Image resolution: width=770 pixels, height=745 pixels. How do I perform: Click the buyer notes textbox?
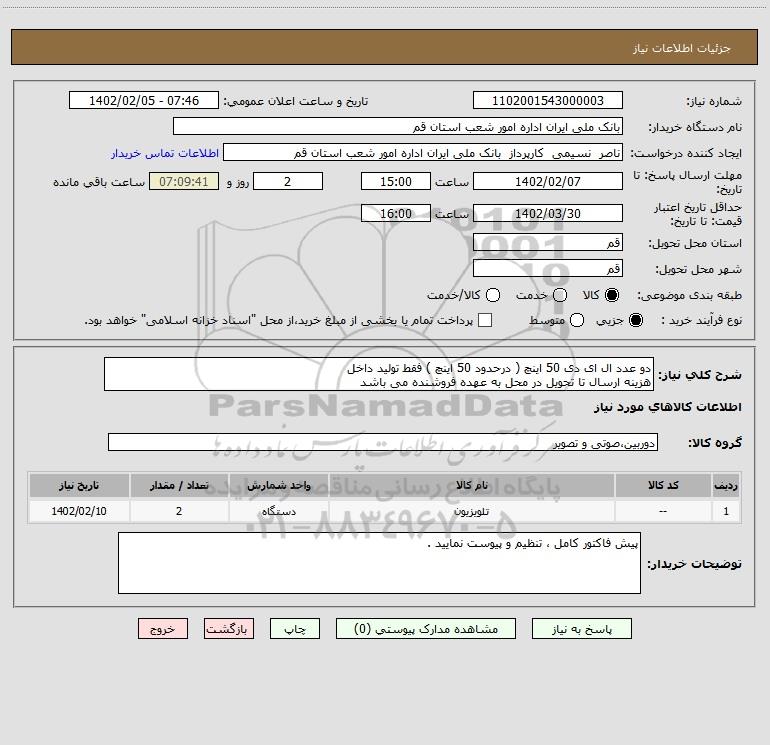[379, 563]
